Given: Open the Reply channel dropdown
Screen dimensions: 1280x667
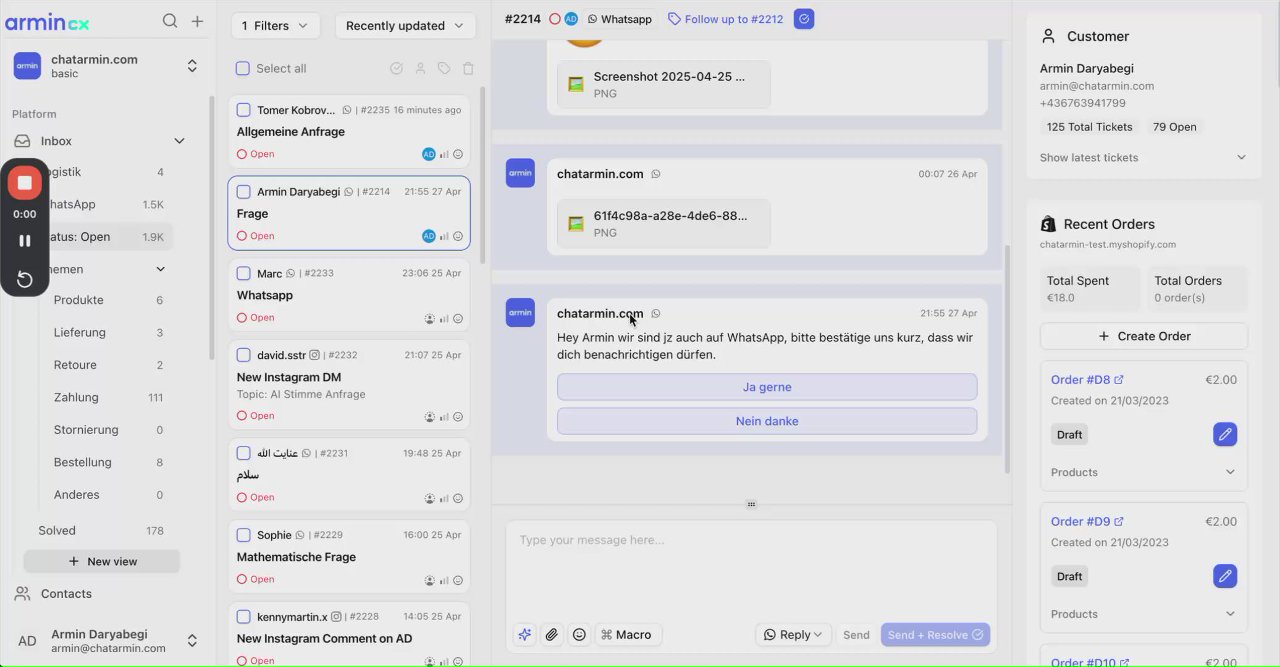Looking at the screenshot, I should (x=793, y=635).
